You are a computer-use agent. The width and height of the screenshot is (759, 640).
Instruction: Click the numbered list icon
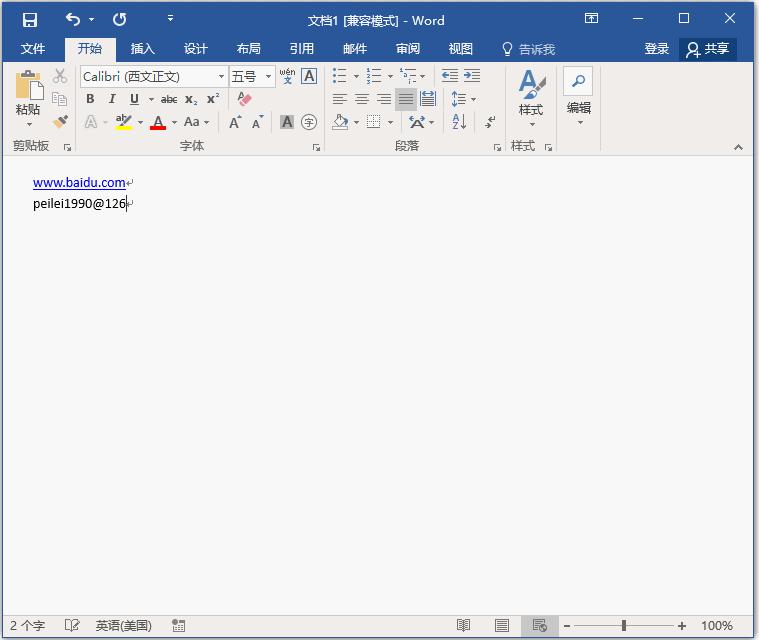click(374, 76)
